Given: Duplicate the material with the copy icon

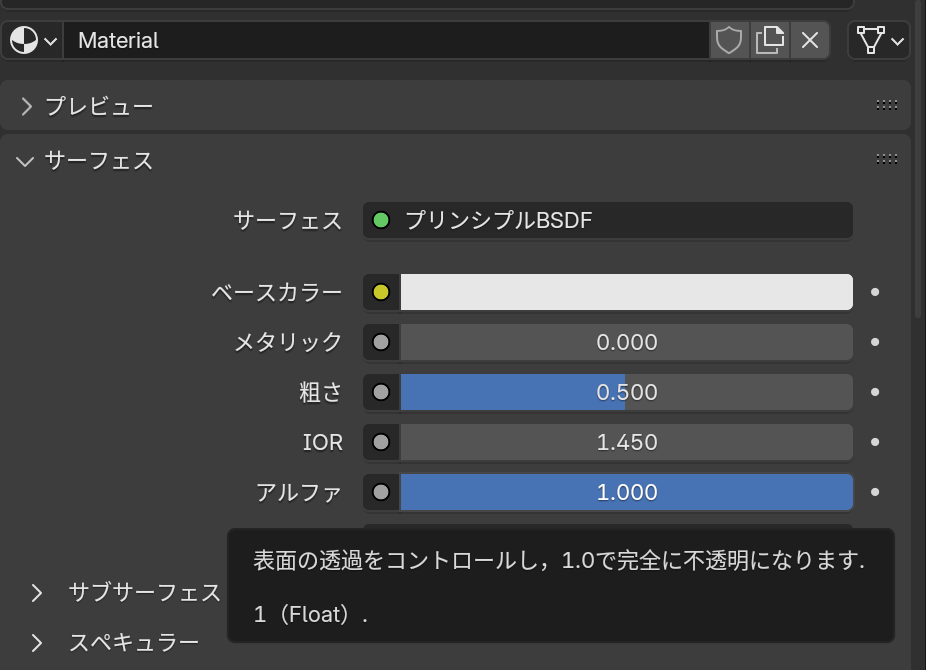Looking at the screenshot, I should [x=770, y=41].
